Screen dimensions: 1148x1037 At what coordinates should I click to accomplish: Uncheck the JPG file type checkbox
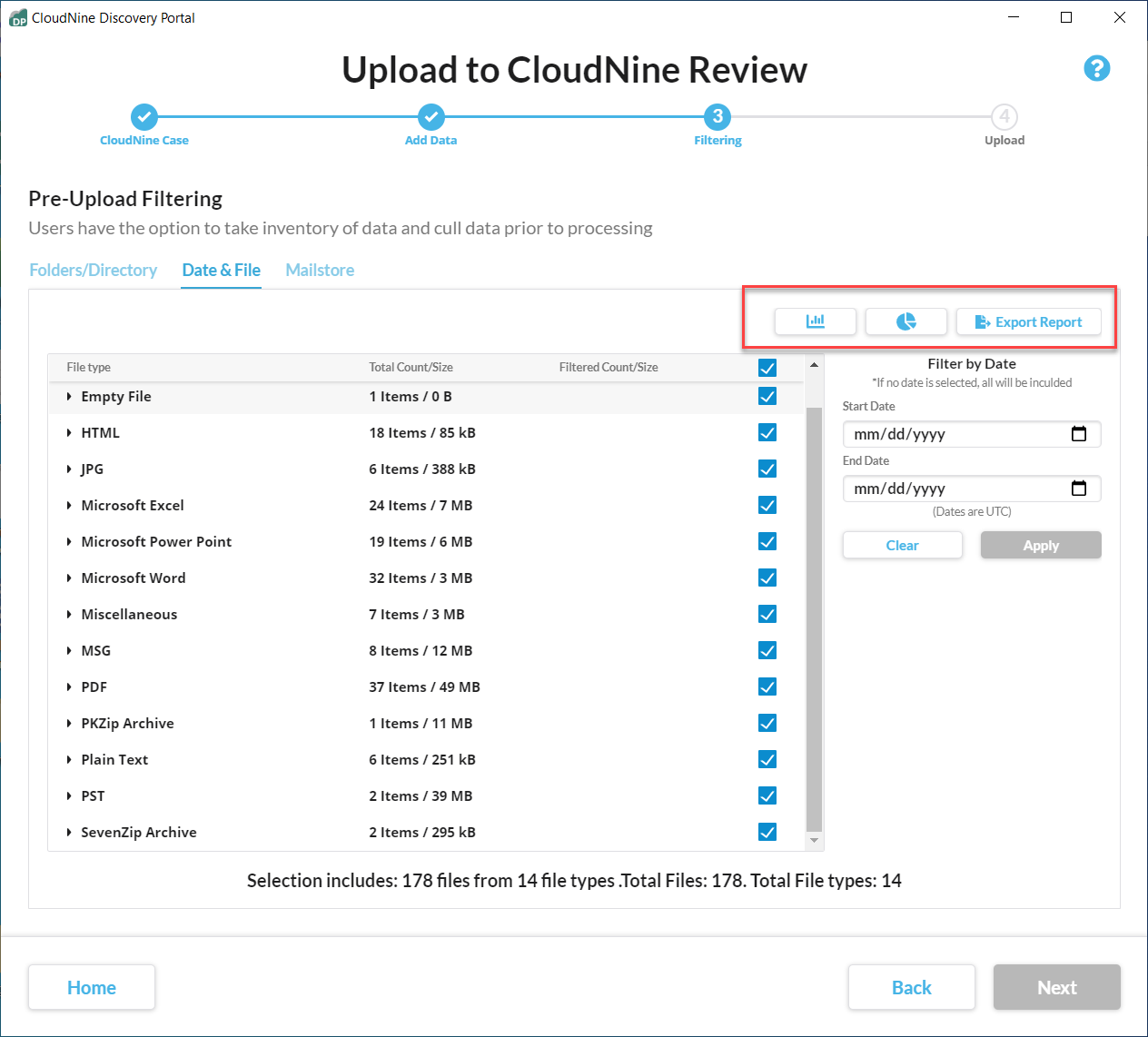coord(767,469)
